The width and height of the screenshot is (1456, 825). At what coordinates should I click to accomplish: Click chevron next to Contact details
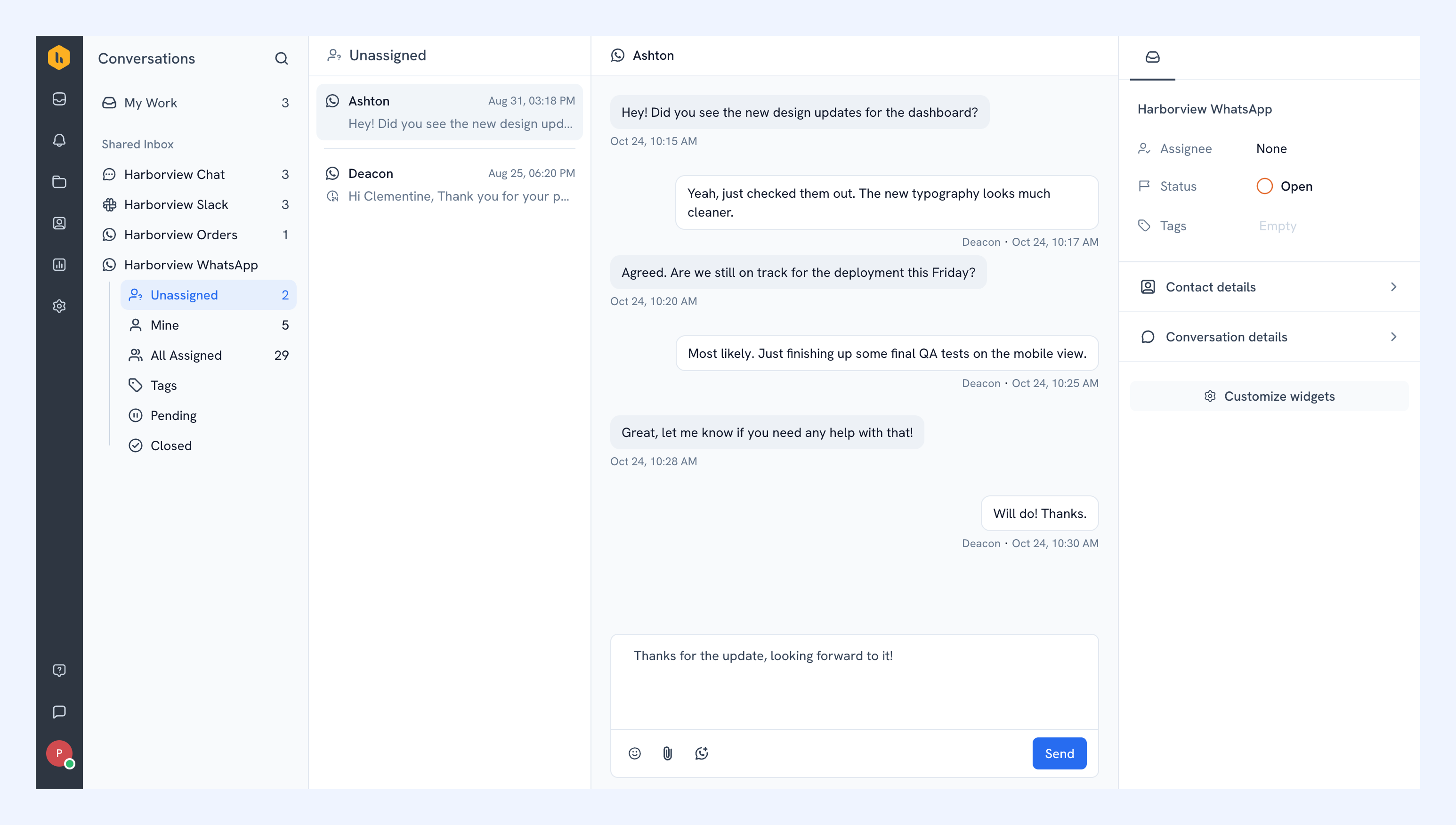click(x=1394, y=287)
